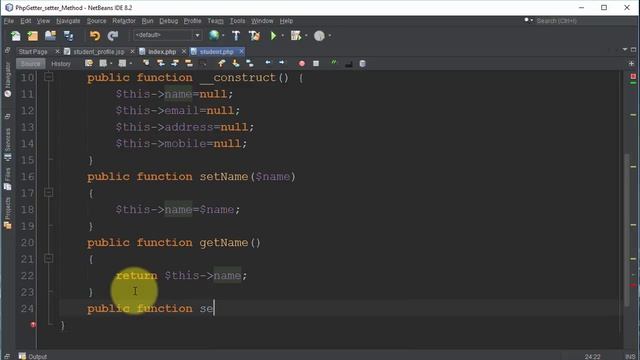The height and width of the screenshot is (360, 640).
Task: Open the <default> configuration combo box
Action: point(167,36)
